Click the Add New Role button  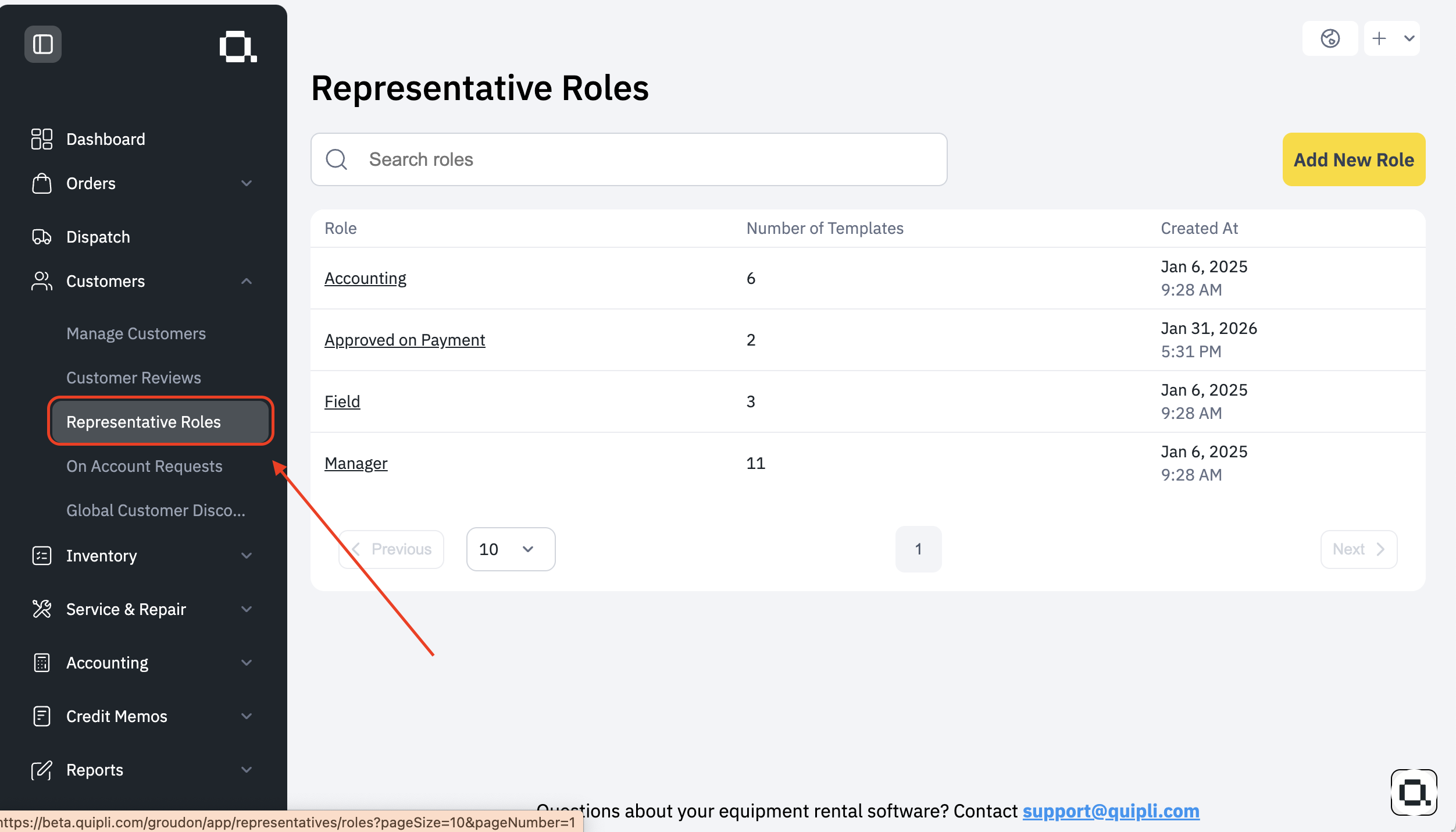(x=1354, y=159)
